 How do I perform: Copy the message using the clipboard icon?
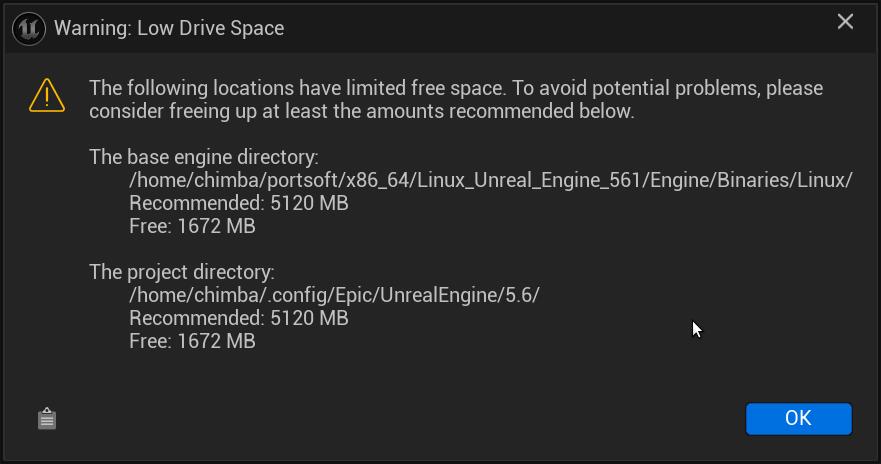(47, 418)
